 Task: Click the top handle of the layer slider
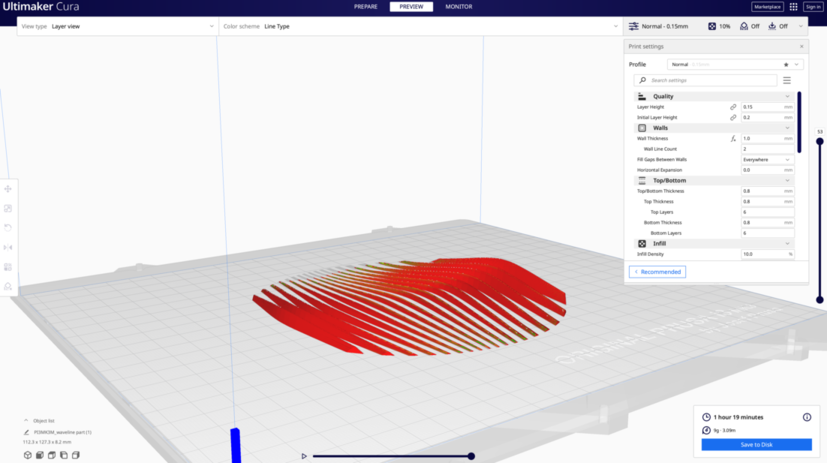tap(820, 141)
